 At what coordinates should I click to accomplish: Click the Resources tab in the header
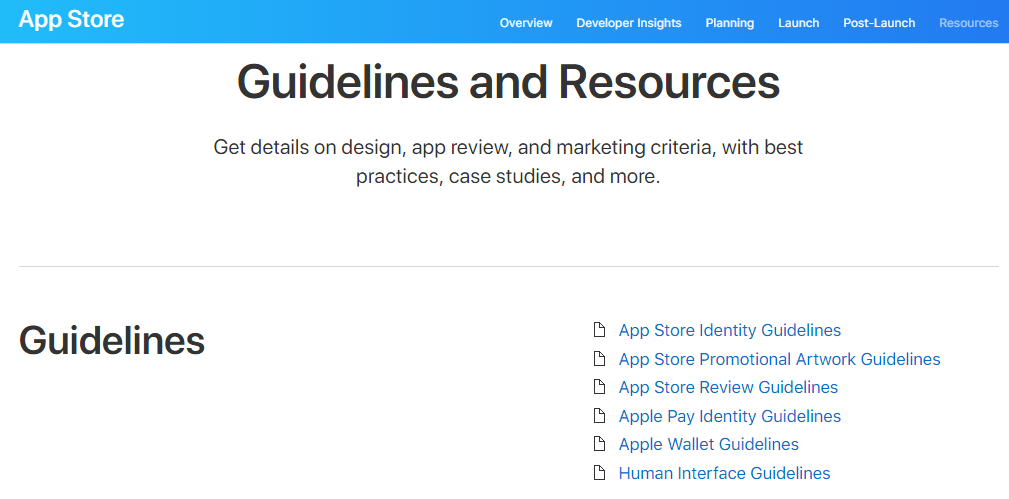(968, 23)
